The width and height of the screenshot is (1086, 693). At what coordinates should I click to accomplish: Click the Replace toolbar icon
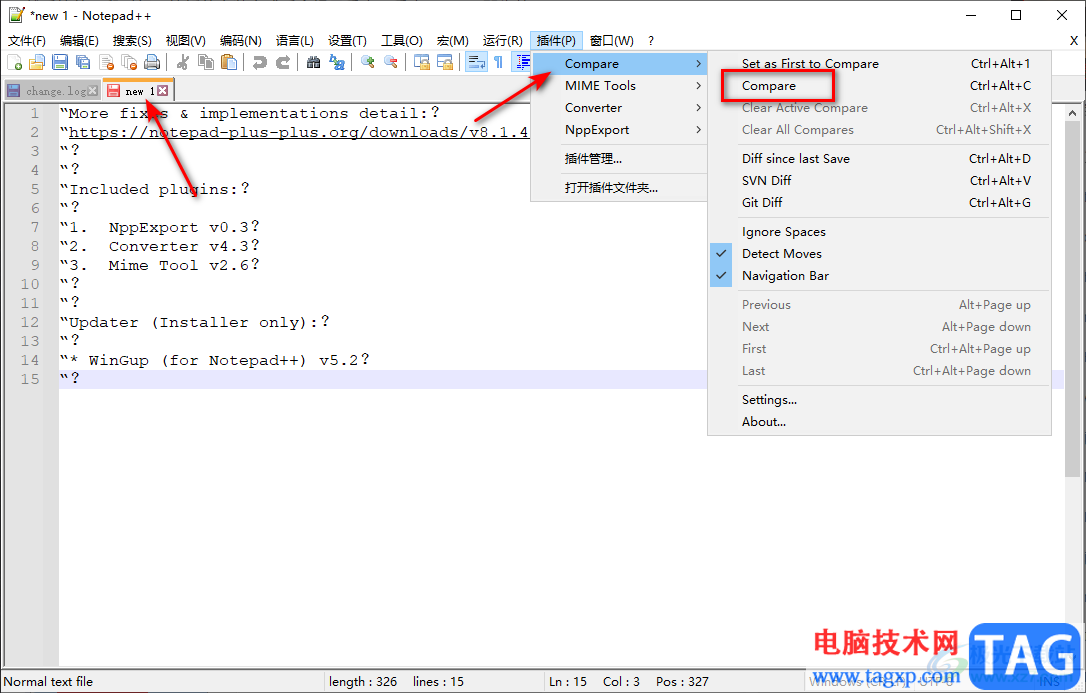(x=337, y=63)
